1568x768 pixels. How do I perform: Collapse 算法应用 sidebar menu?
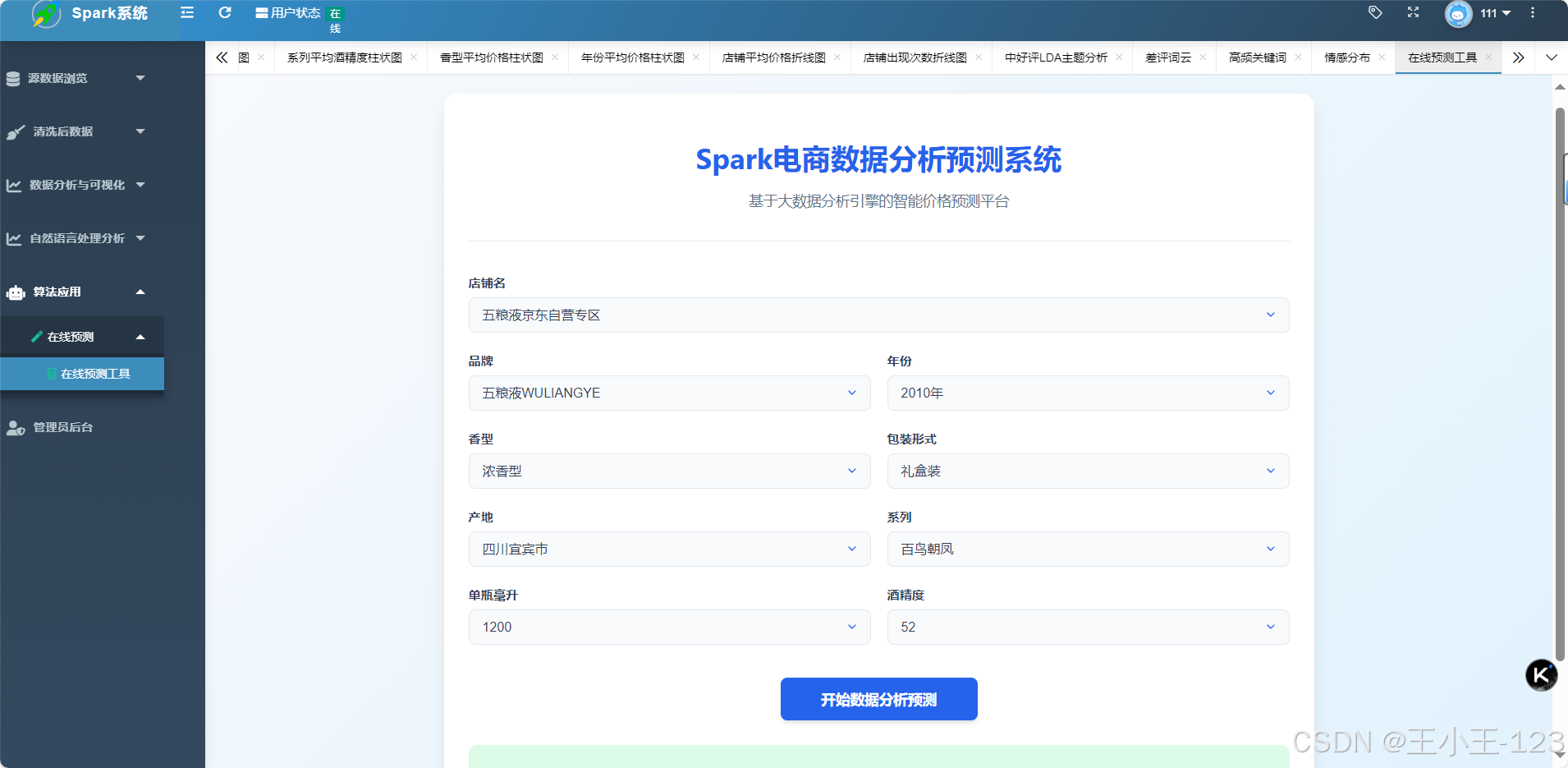coord(82,292)
